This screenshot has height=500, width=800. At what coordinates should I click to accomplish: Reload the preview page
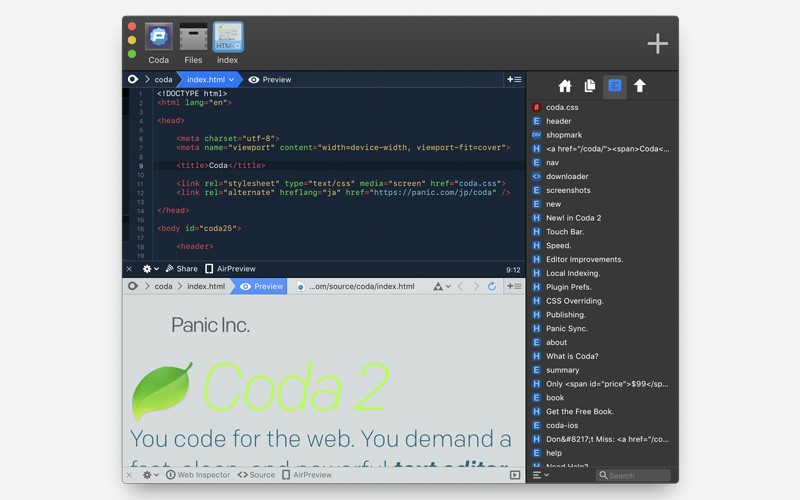[x=492, y=286]
